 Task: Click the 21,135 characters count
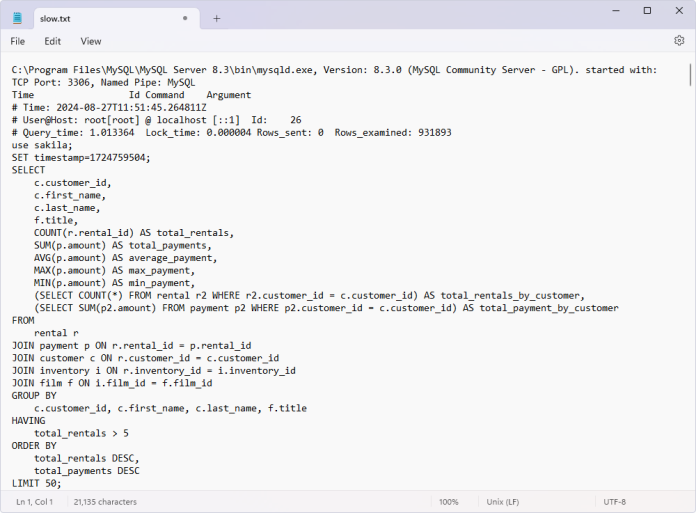tap(105, 501)
